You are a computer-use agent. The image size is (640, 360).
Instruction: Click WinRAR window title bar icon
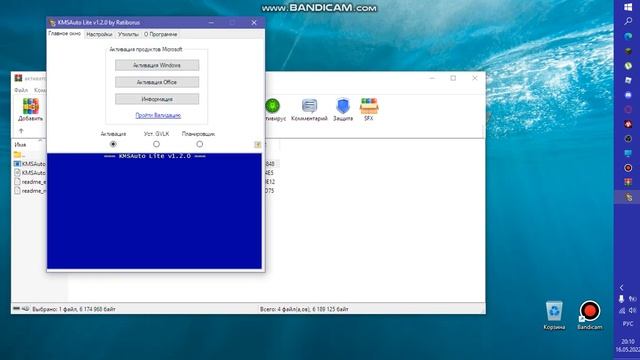point(18,78)
